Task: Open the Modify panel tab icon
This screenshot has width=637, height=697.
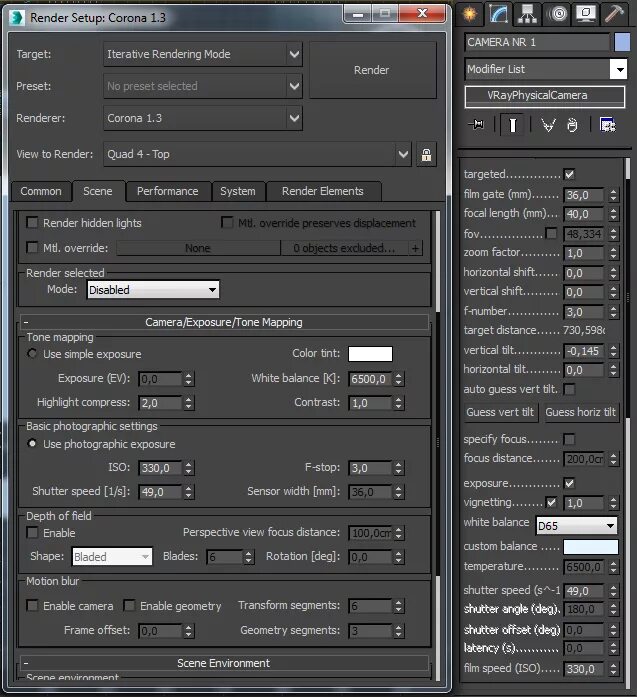Action: click(x=498, y=14)
